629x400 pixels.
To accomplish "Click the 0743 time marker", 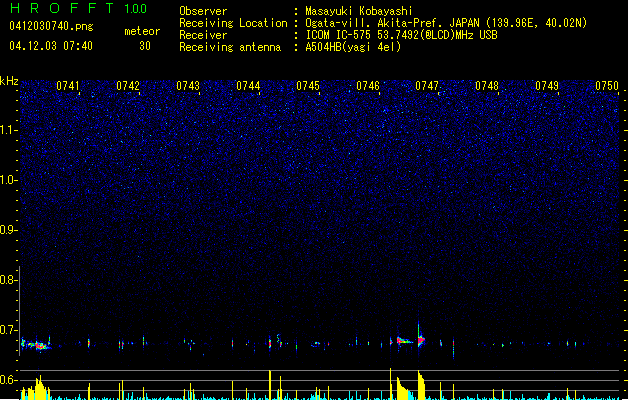I will click(188, 86).
